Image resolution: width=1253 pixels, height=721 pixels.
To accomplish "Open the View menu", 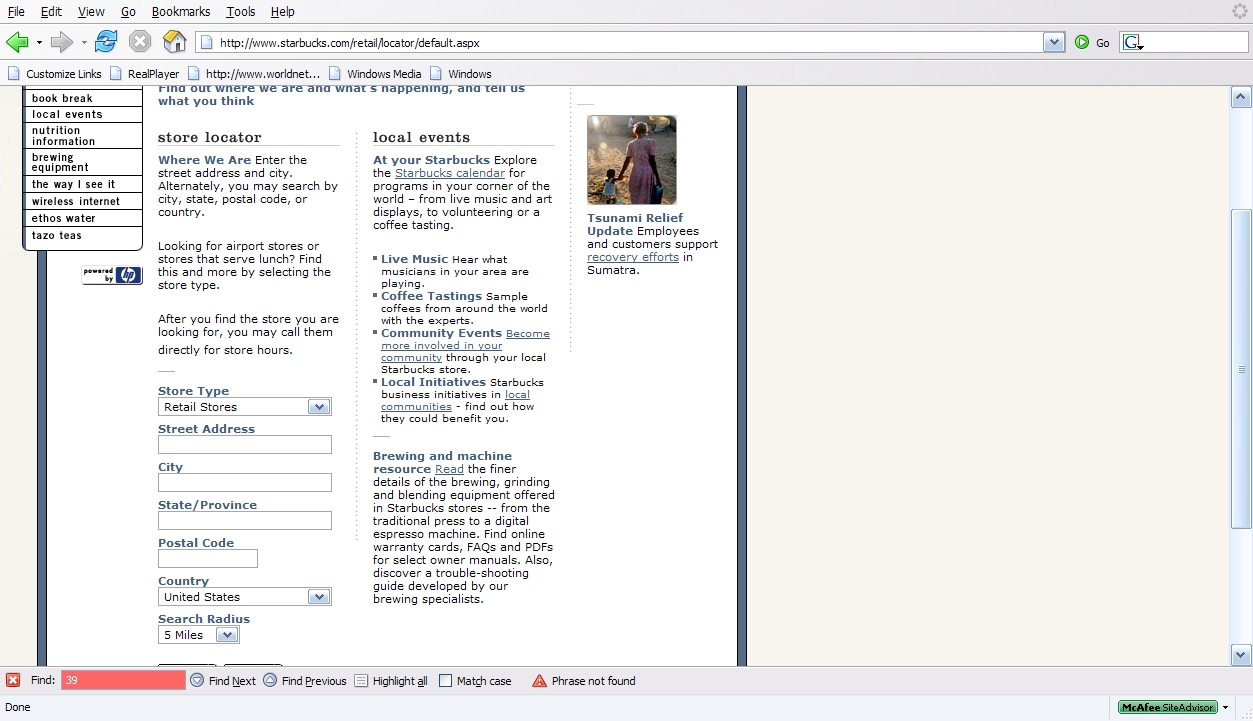I will coord(91,12).
